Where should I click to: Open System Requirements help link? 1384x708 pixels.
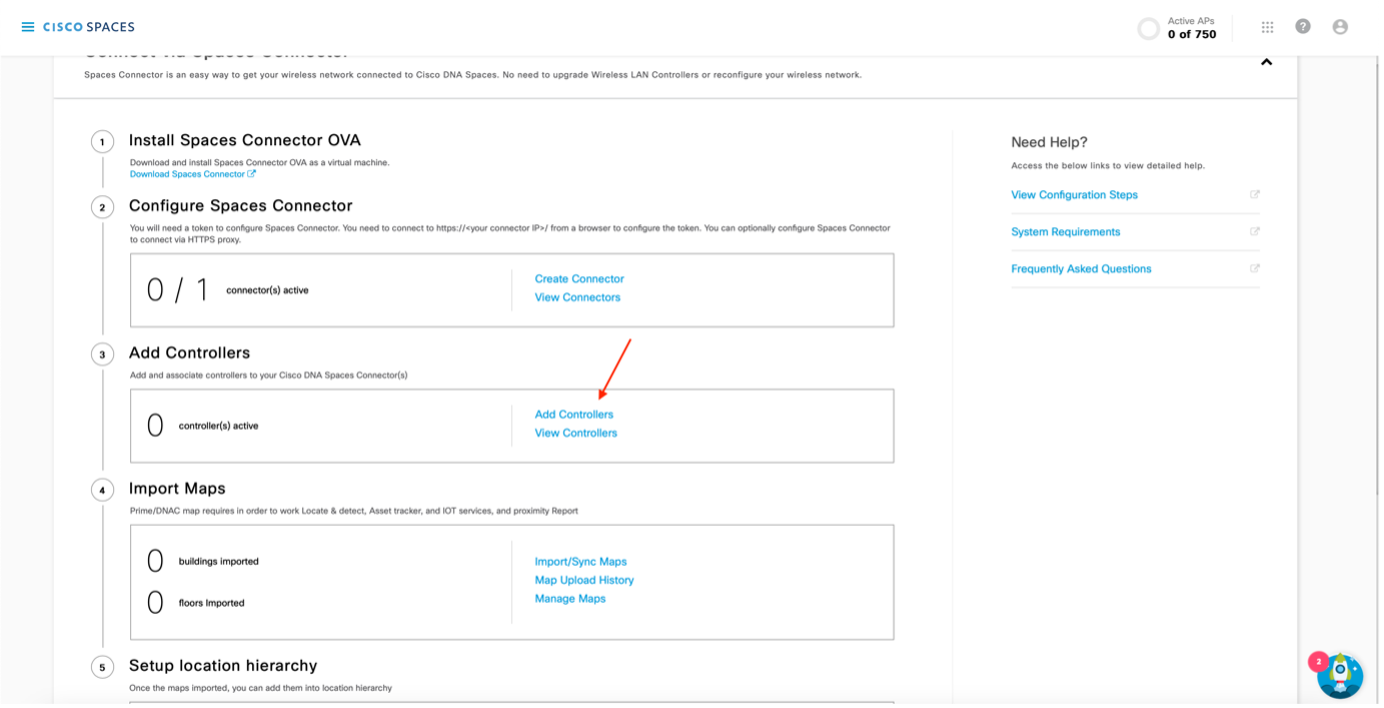1065,232
